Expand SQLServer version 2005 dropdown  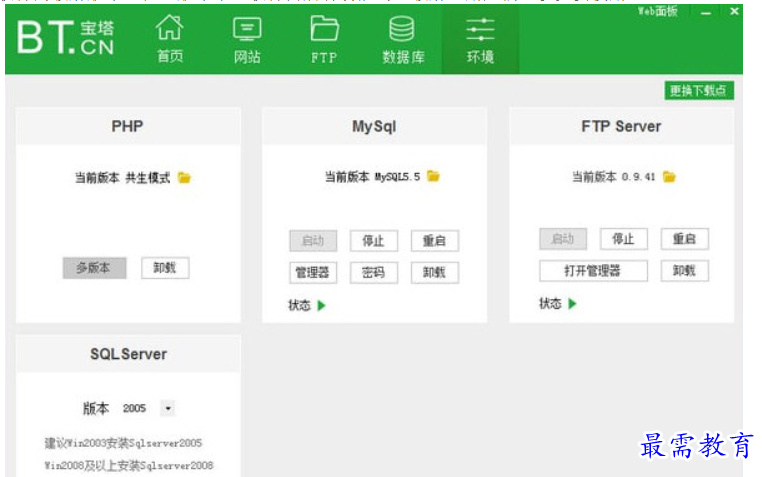pyautogui.click(x=168, y=408)
